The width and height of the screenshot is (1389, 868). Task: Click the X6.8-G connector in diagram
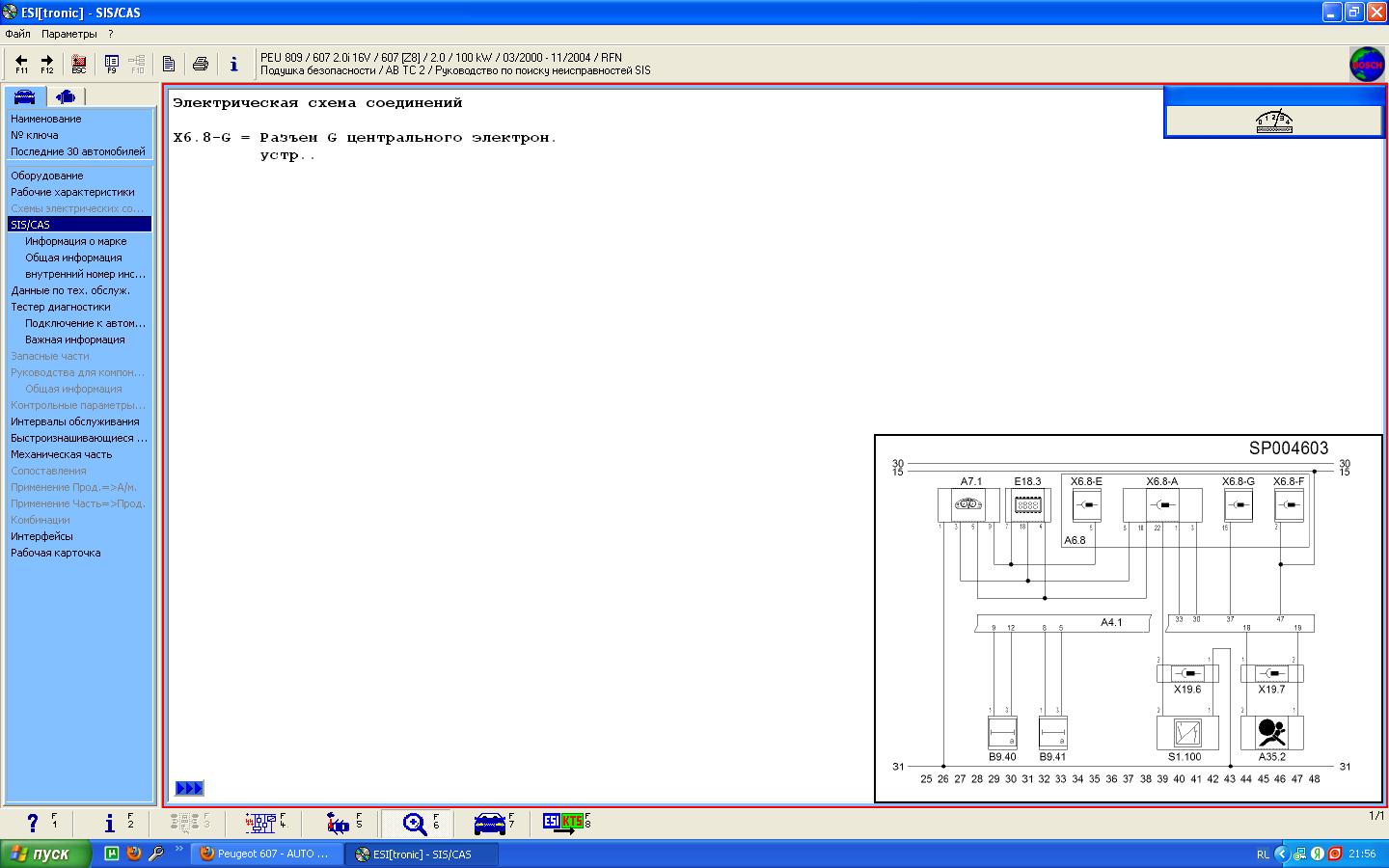point(1239,504)
